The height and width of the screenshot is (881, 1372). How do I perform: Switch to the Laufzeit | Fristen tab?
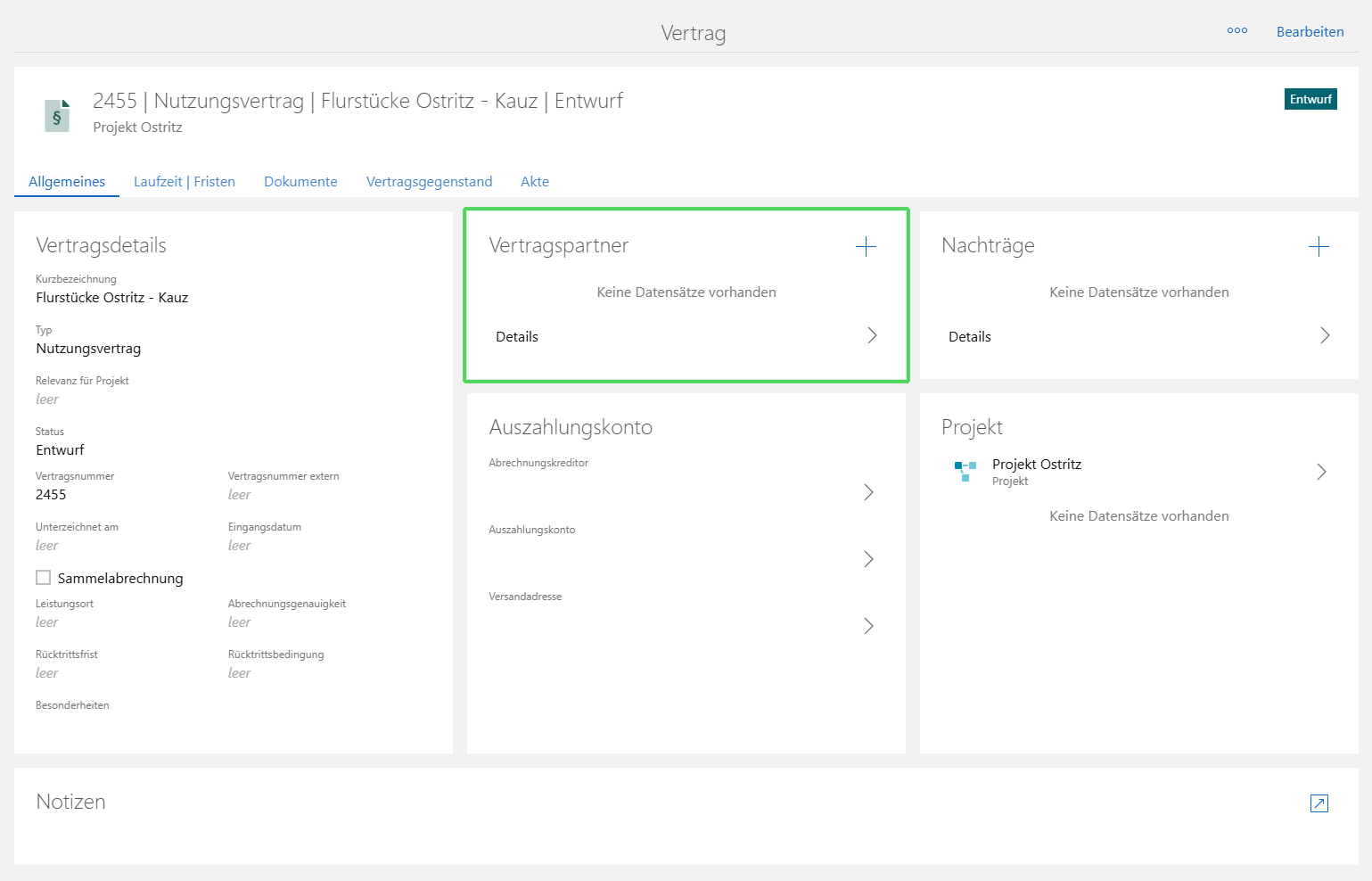tap(185, 182)
